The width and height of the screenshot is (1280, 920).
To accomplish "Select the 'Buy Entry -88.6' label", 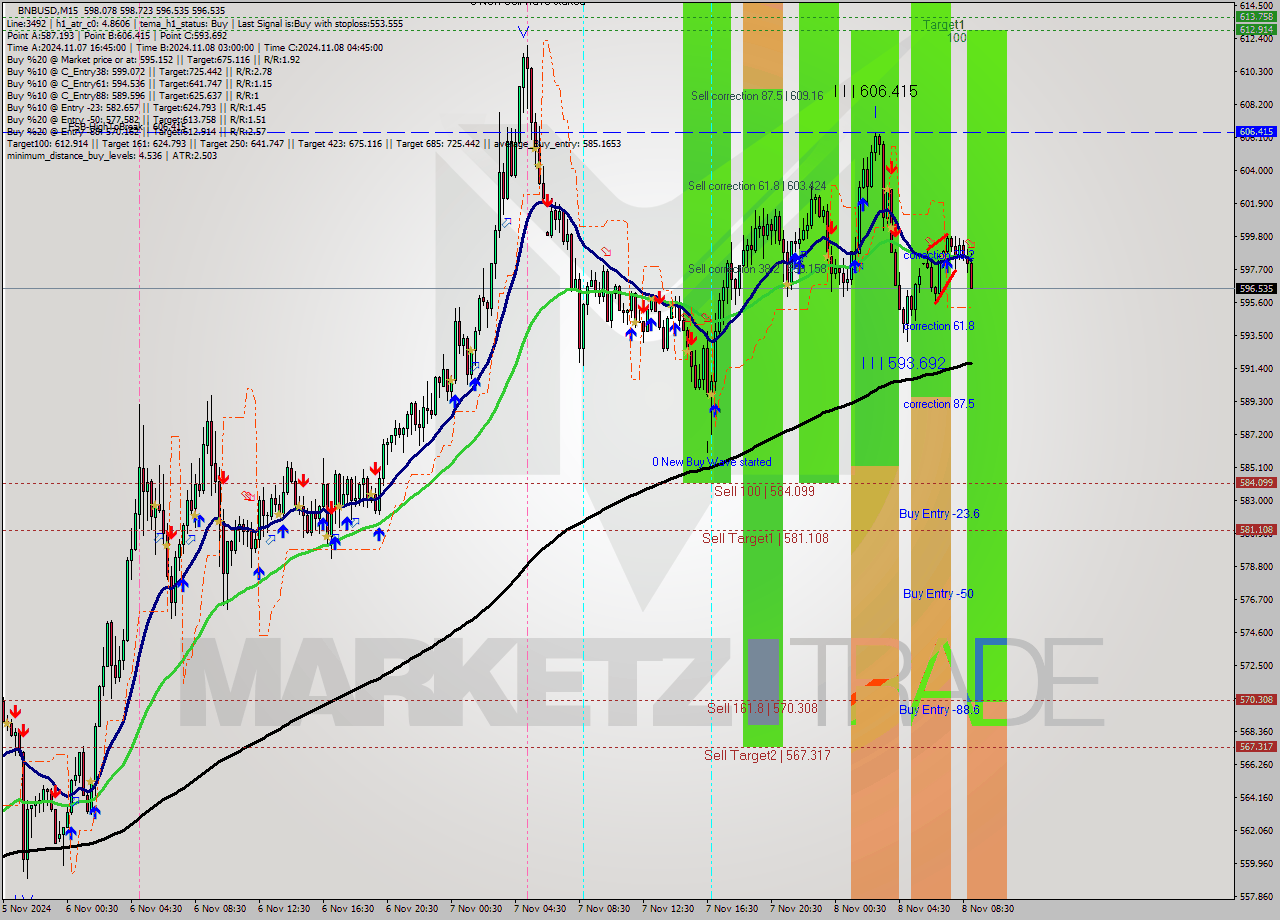I will click(x=939, y=709).
